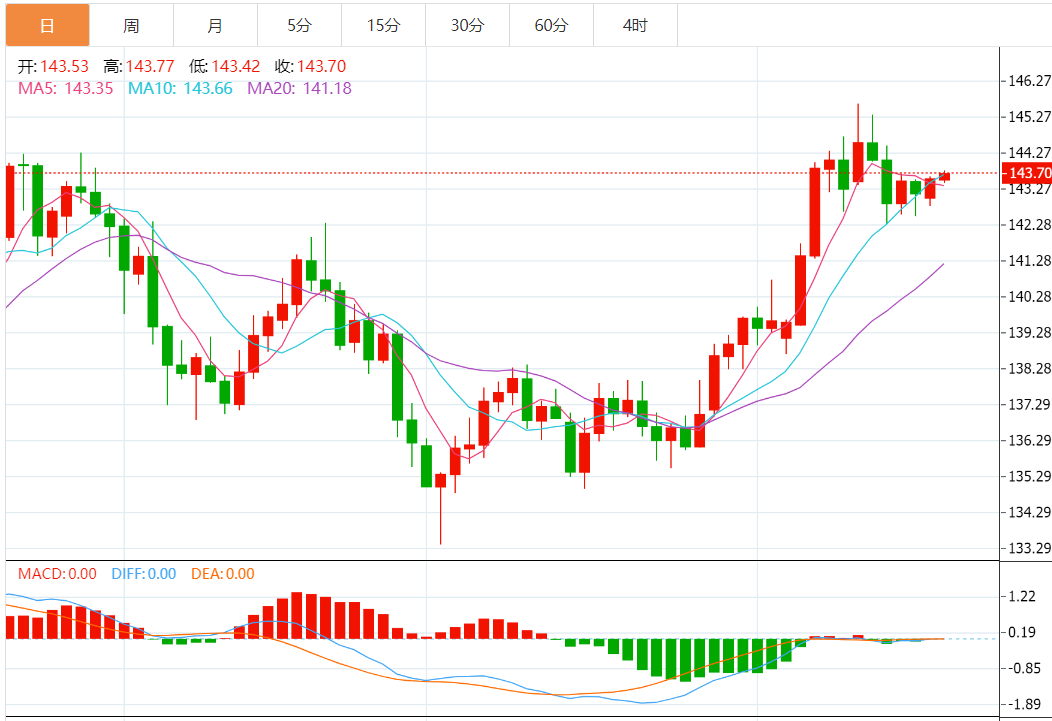Click the -1.89 MACD axis label

coord(1022,705)
